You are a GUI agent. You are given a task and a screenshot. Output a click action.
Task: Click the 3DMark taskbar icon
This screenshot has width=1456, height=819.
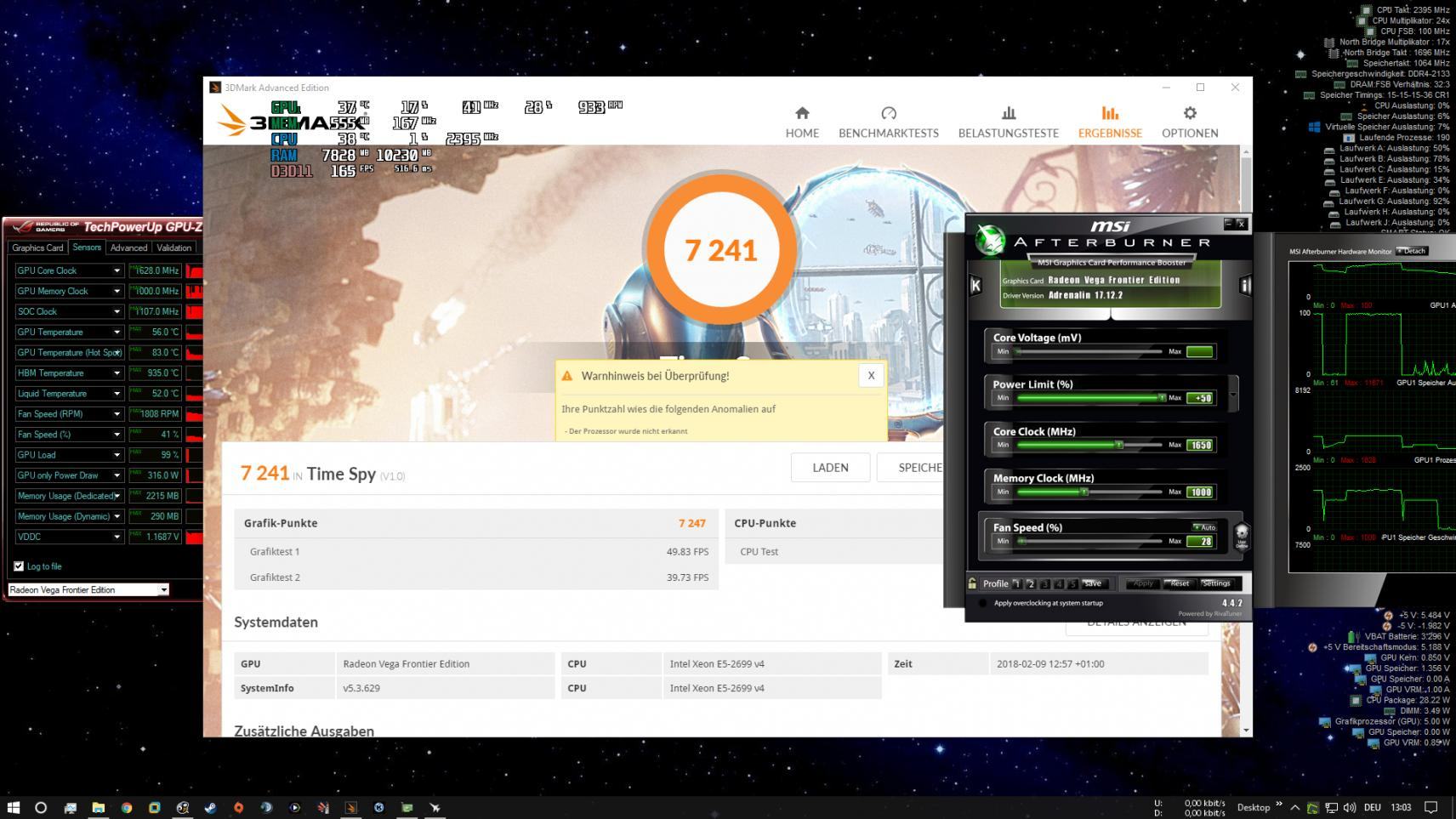[350, 807]
